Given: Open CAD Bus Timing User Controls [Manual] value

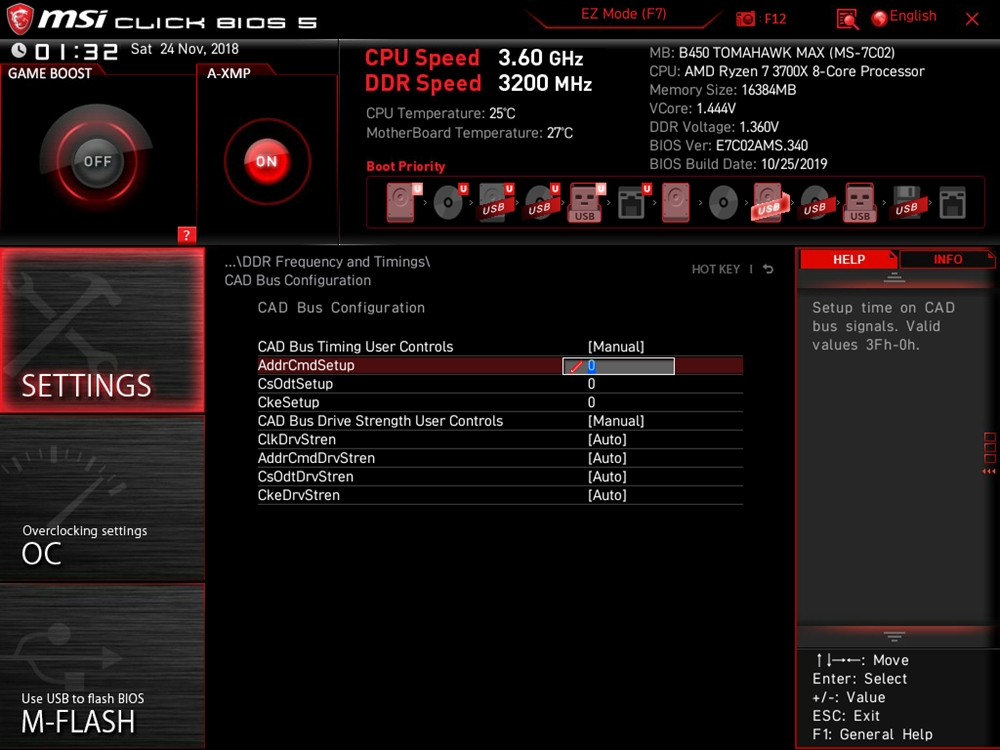Looking at the screenshot, I should tap(616, 347).
